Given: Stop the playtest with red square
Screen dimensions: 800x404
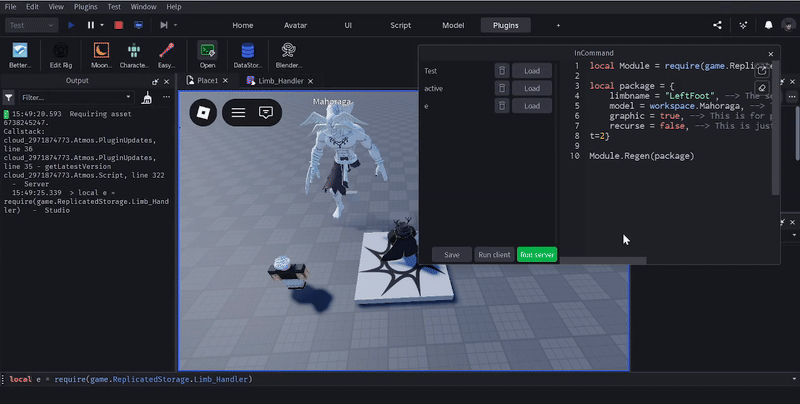Looking at the screenshot, I should click(x=118, y=25).
